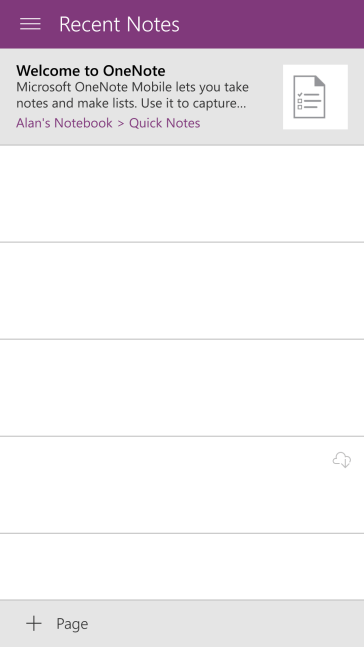
Task: Select the third empty note row
Action: (182, 388)
